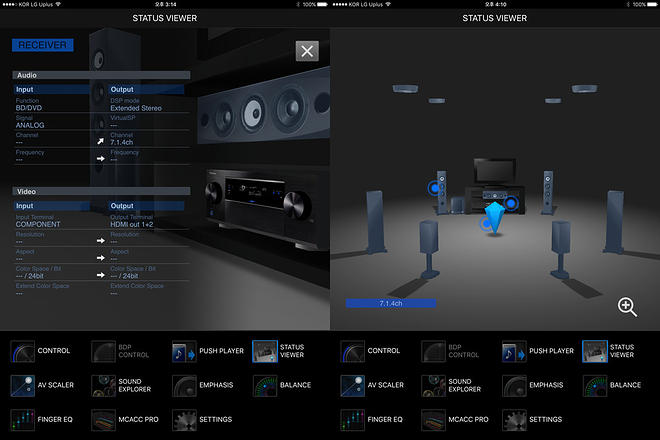The height and width of the screenshot is (440, 660).
Task: Tap top-left ceiling speaker in room view
Action: pyautogui.click(x=405, y=89)
